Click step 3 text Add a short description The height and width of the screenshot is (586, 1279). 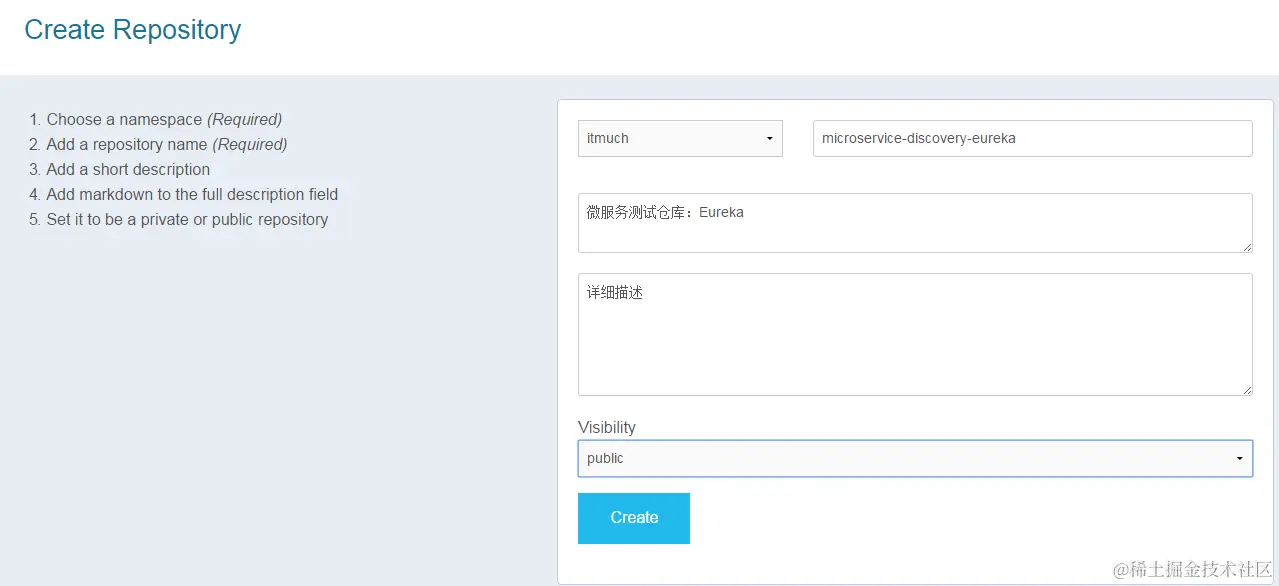pos(128,169)
